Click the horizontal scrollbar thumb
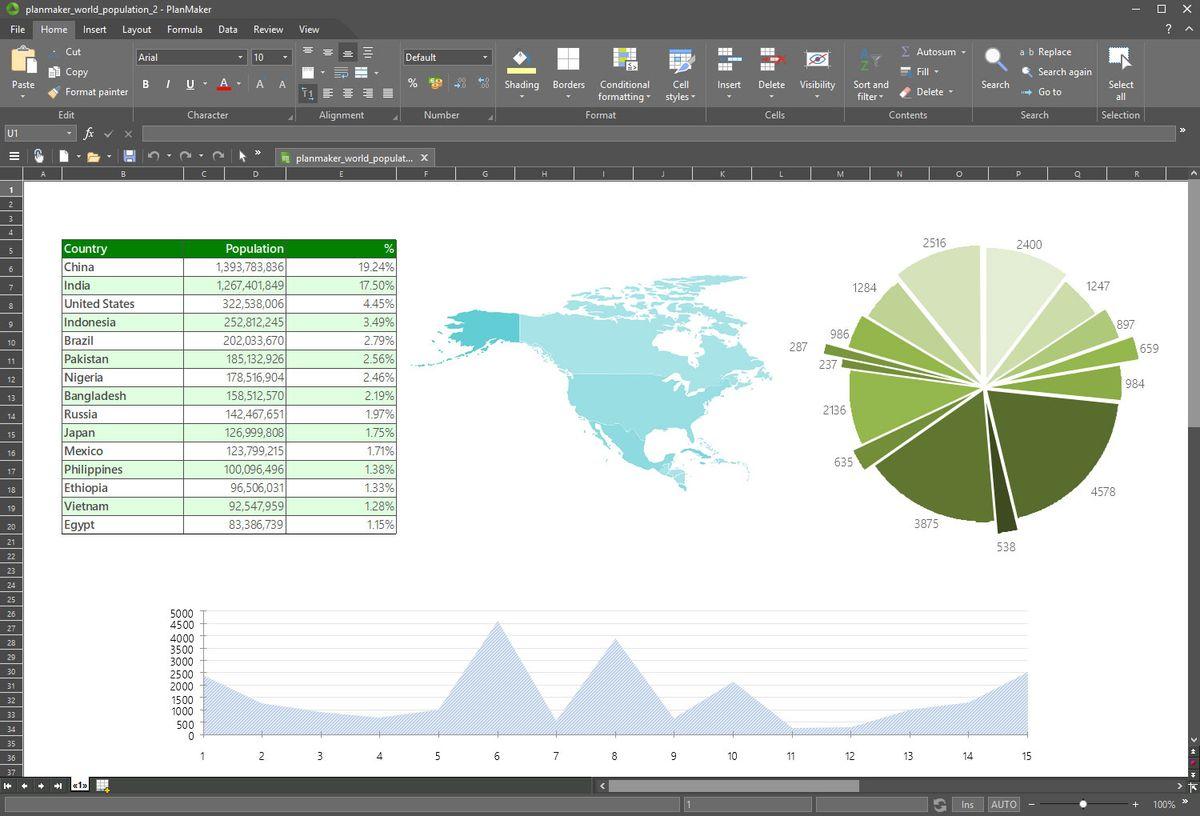Viewport: 1200px width, 816px height. coord(733,786)
